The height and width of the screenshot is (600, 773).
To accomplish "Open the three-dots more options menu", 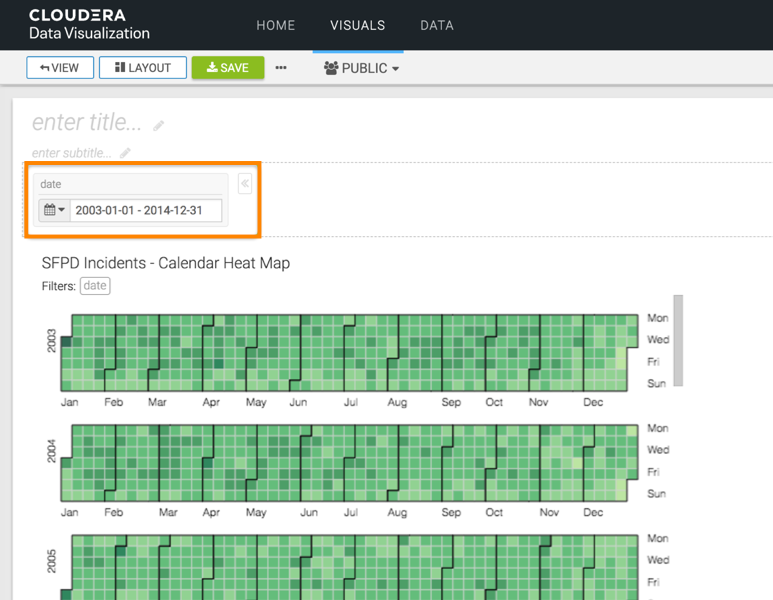I will click(x=281, y=68).
